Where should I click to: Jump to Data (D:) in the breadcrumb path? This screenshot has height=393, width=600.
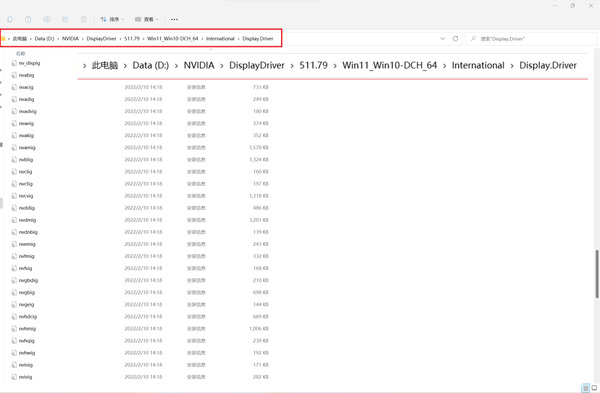(x=44, y=39)
